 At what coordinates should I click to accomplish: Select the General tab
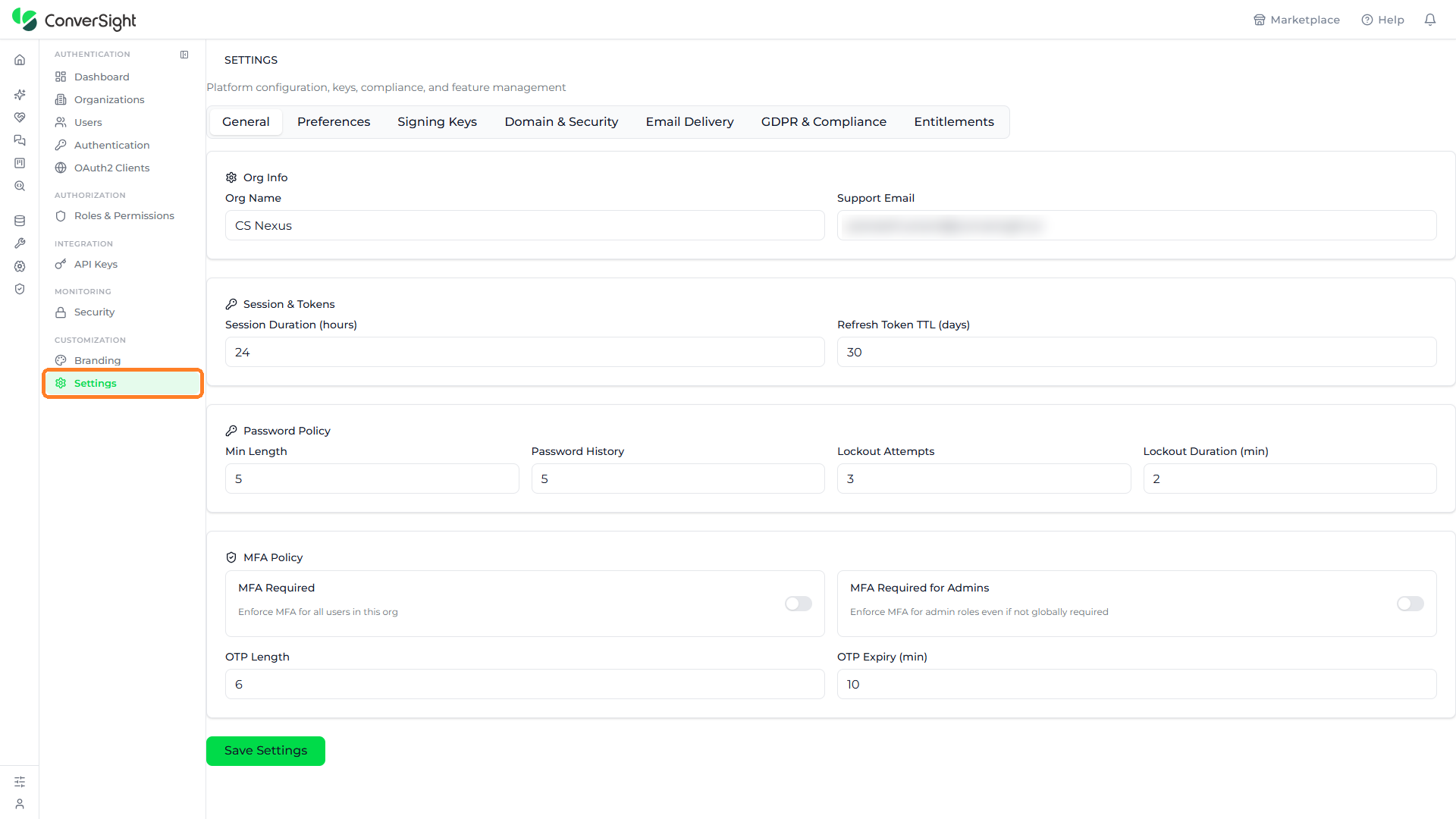[x=246, y=122]
